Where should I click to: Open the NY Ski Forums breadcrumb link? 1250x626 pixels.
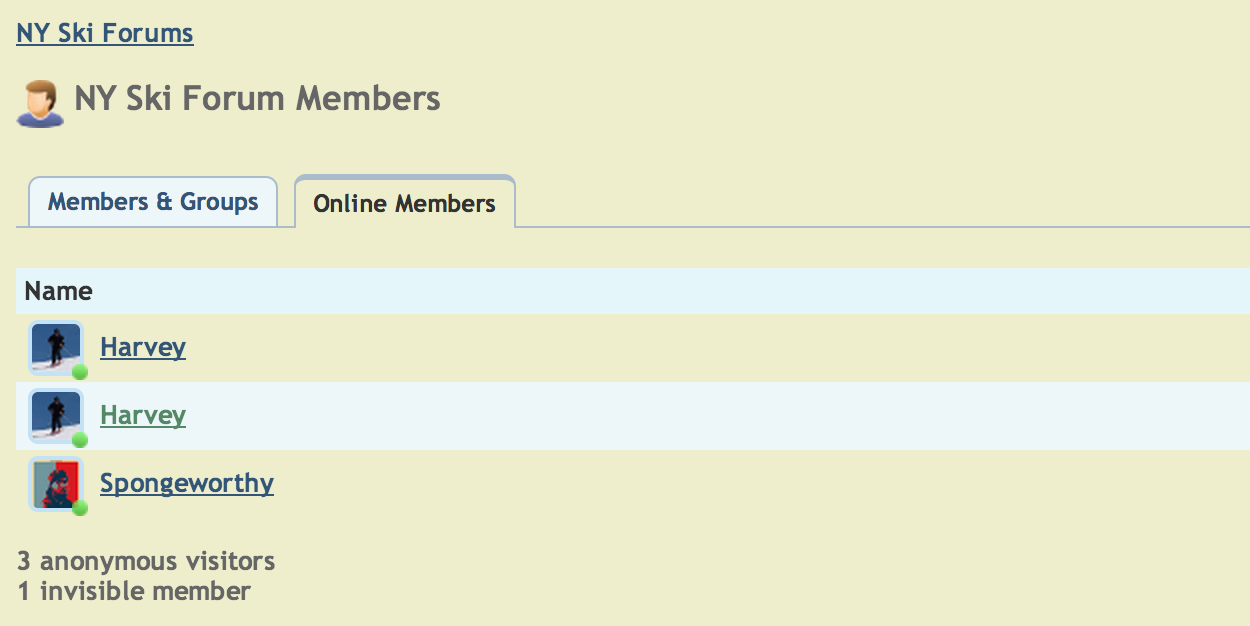(105, 33)
